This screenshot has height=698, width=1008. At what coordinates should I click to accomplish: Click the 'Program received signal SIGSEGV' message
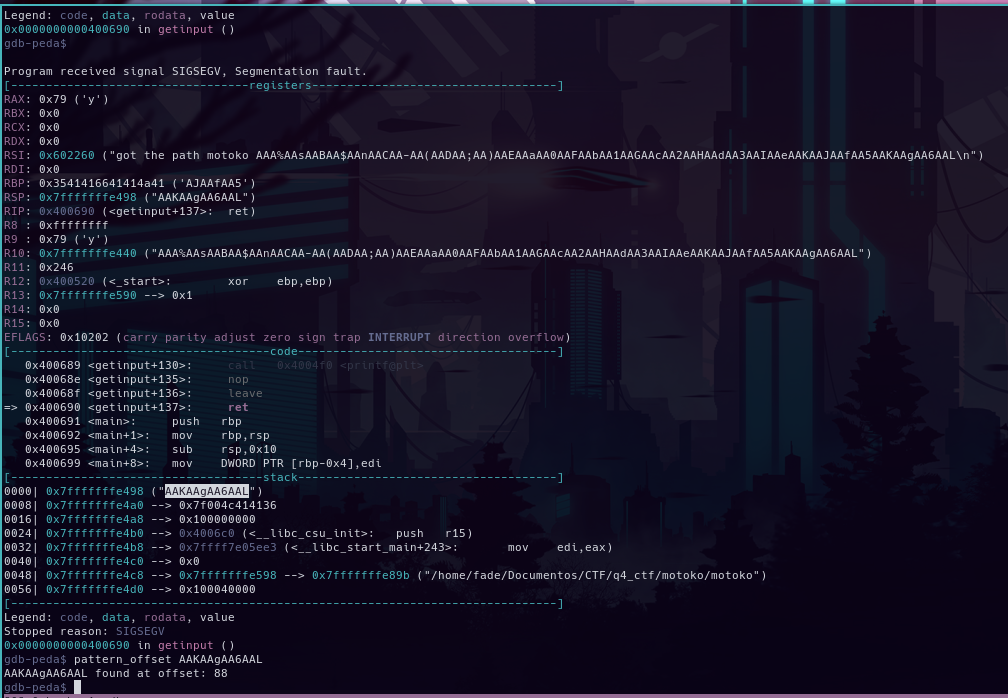[x=185, y=71]
